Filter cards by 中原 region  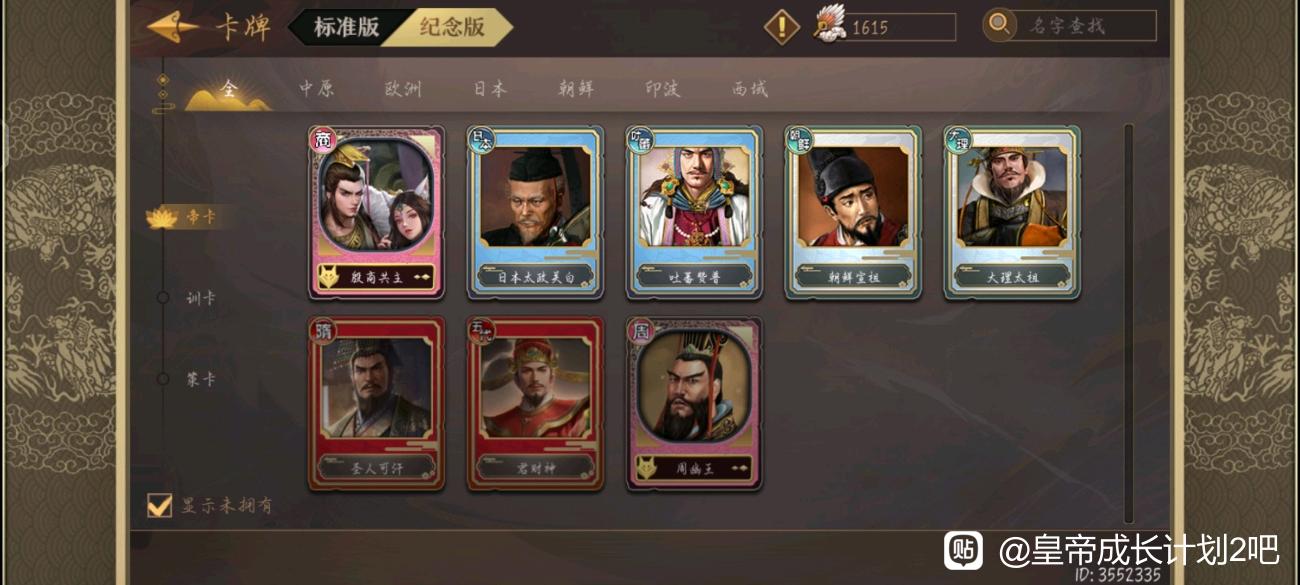click(316, 89)
